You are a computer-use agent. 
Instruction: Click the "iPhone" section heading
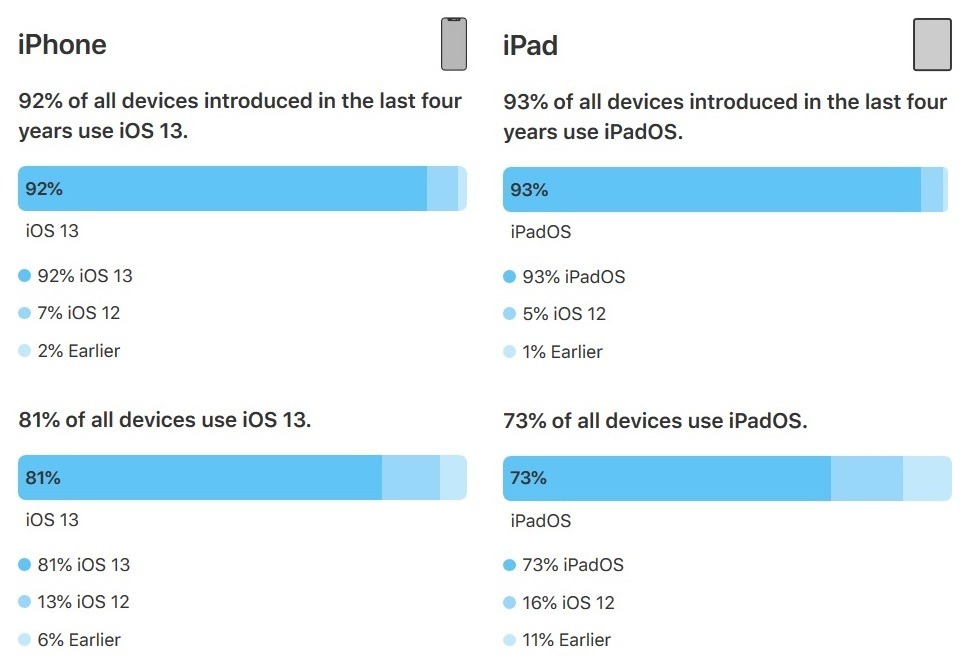point(62,45)
